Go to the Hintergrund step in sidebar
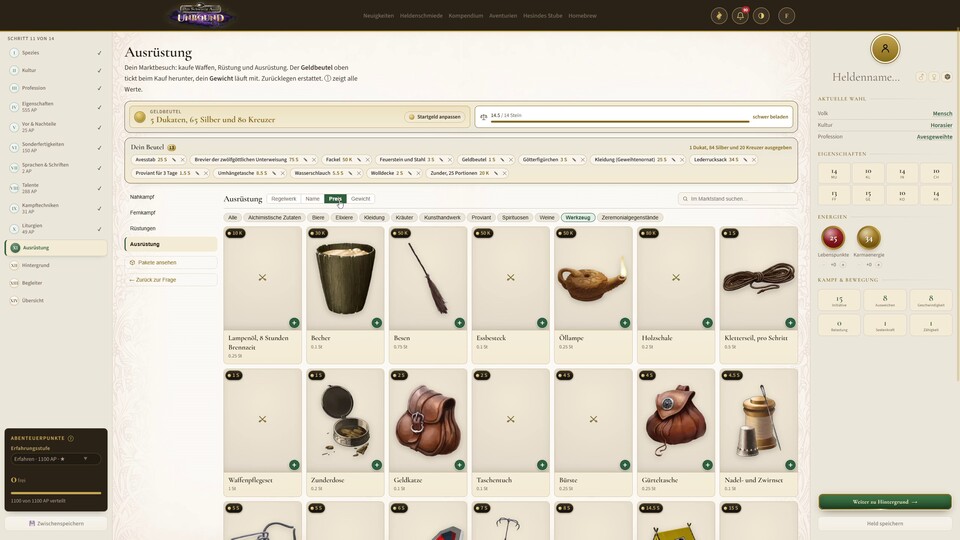The image size is (960, 540). point(56,265)
